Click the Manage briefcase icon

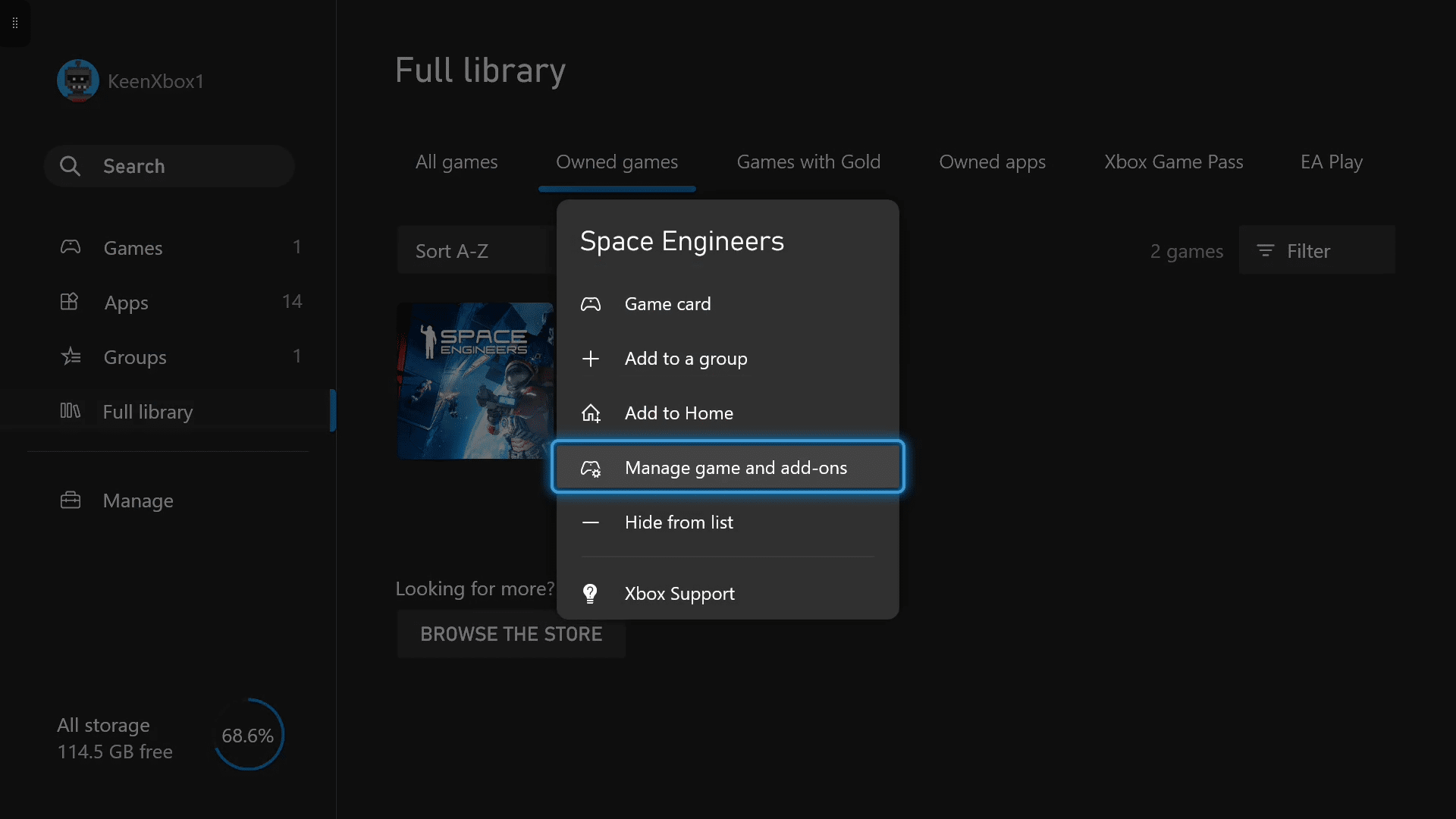click(x=71, y=500)
